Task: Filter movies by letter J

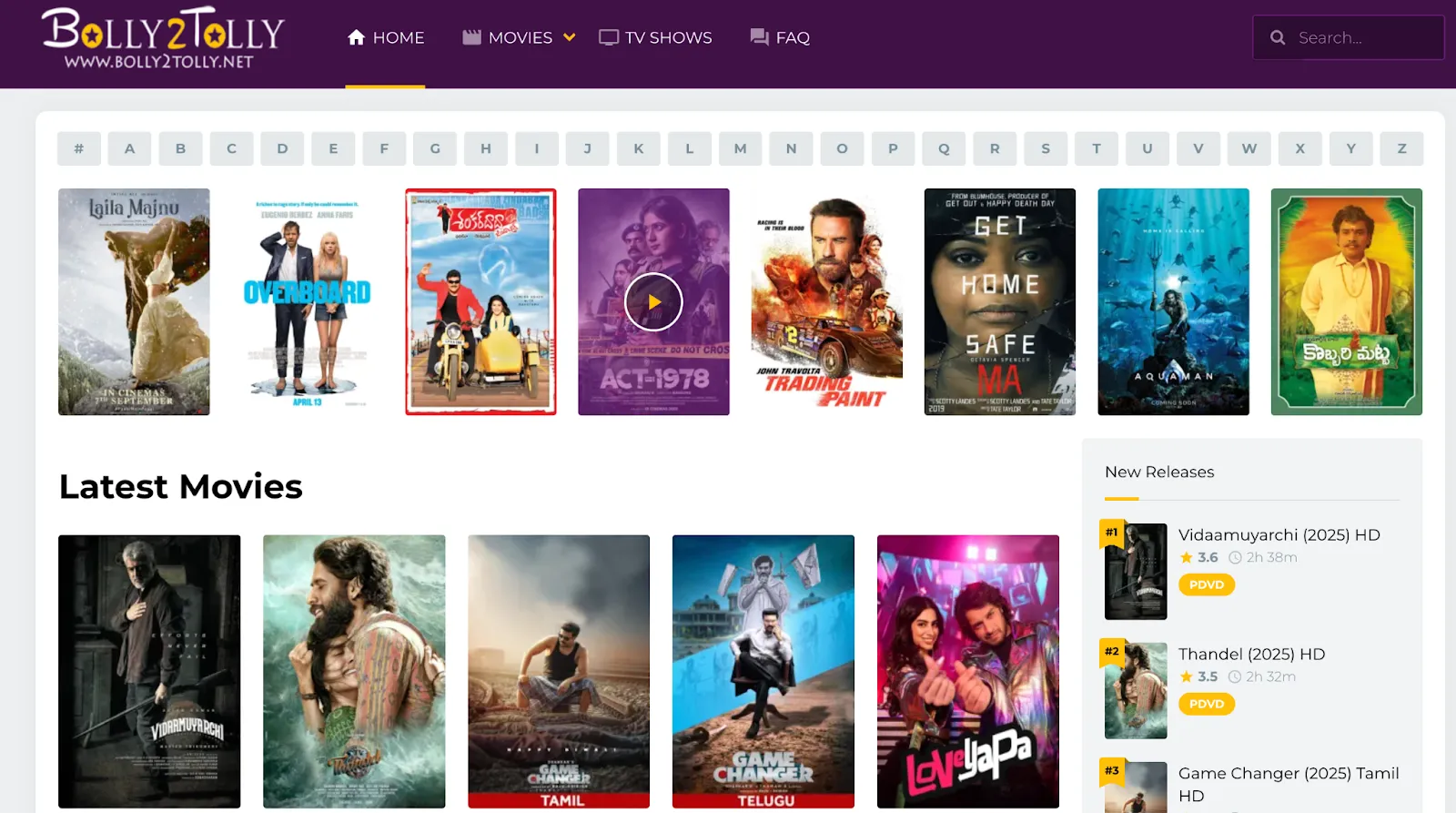Action: point(588,148)
